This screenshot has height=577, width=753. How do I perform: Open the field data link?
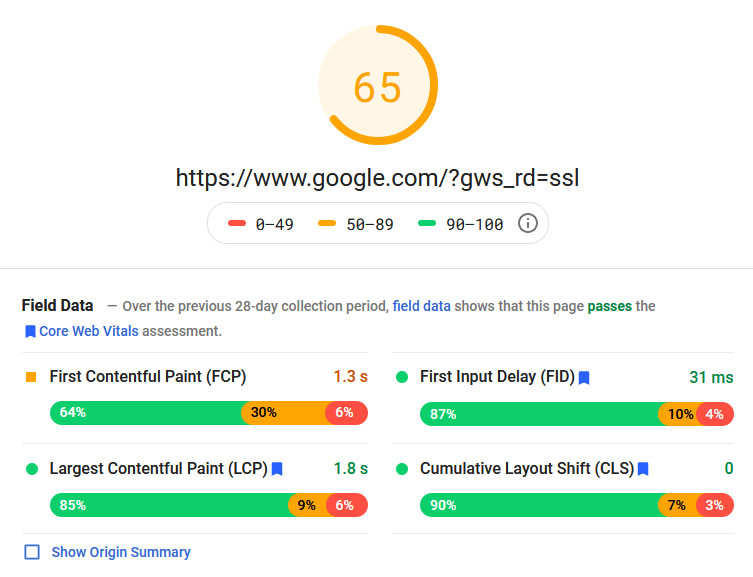[x=422, y=306]
